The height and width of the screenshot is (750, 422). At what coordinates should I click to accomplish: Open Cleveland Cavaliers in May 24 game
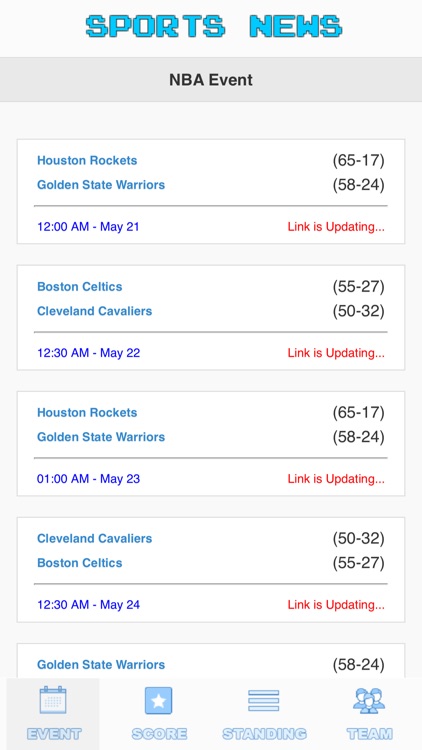point(94,538)
